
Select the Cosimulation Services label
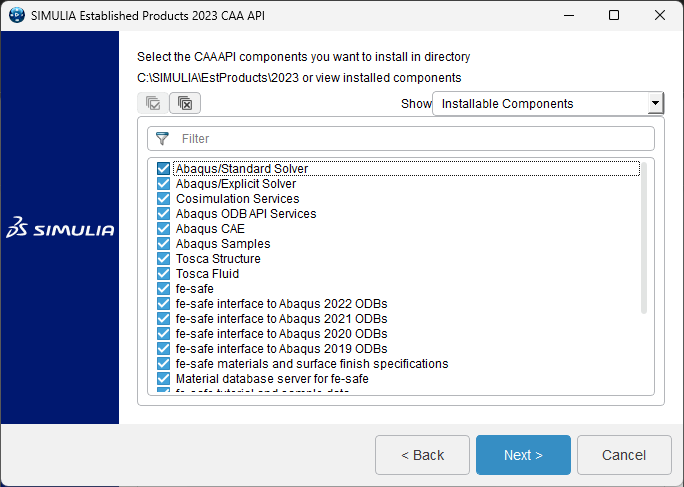[x=237, y=199]
